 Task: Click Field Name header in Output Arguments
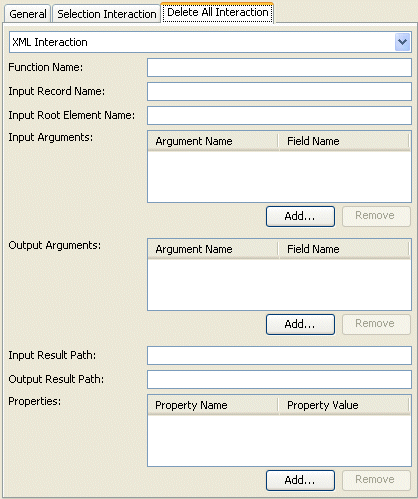(x=344, y=249)
